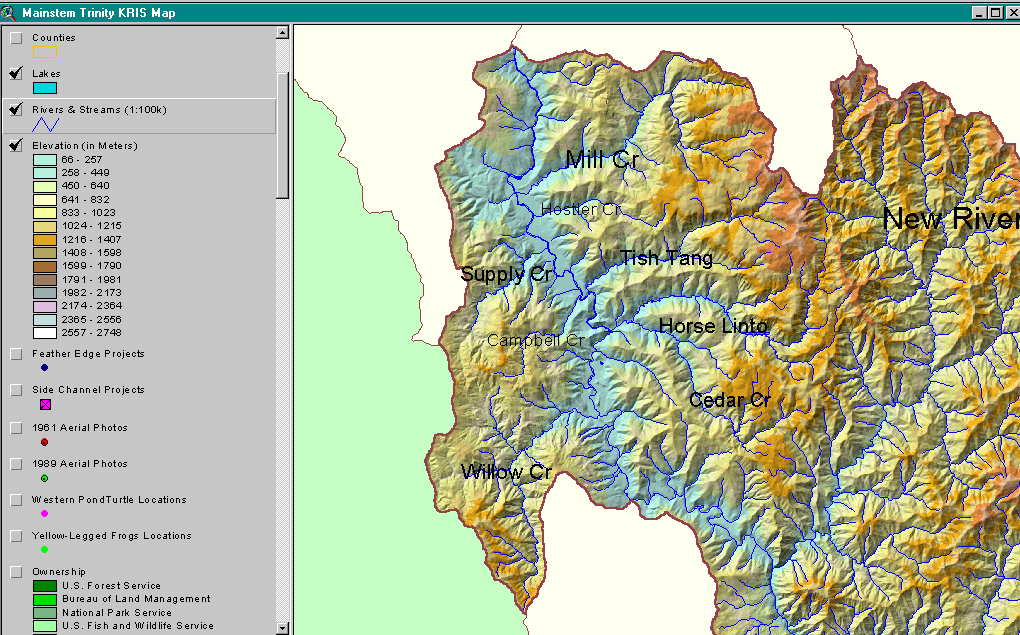Click the Campbell Cr map label
The image size is (1020, 635).
[x=535, y=340]
